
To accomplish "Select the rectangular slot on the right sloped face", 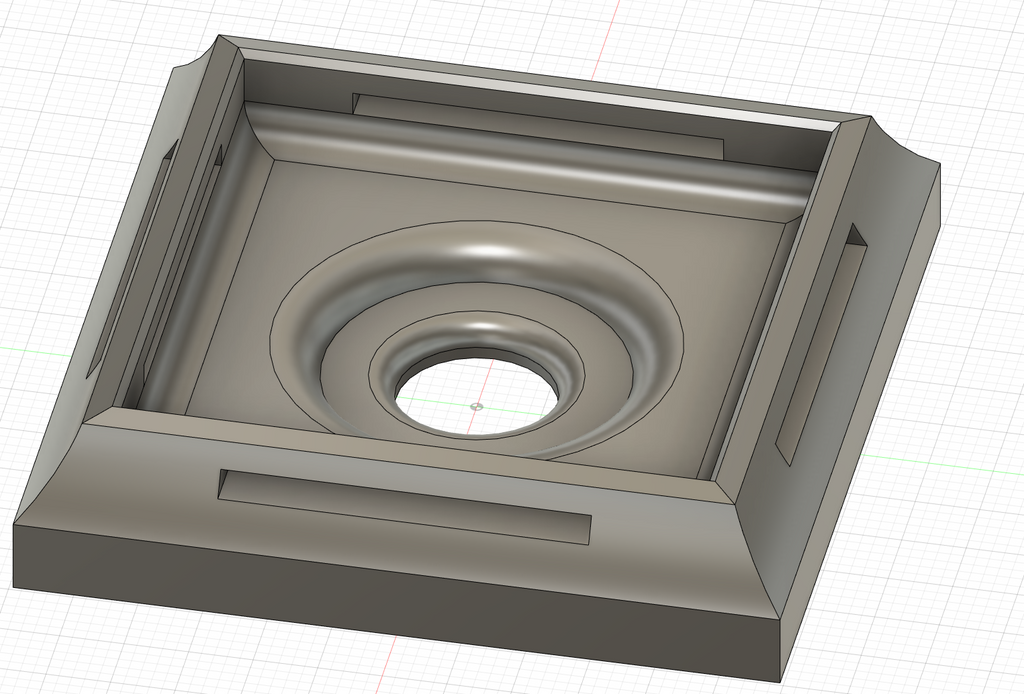I will pos(823,343).
